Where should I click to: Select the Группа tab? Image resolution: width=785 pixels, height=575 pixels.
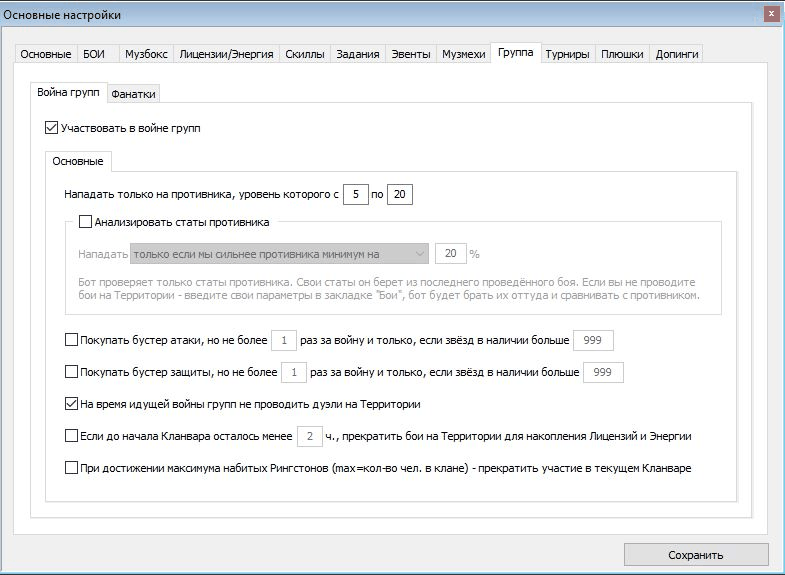click(x=516, y=53)
